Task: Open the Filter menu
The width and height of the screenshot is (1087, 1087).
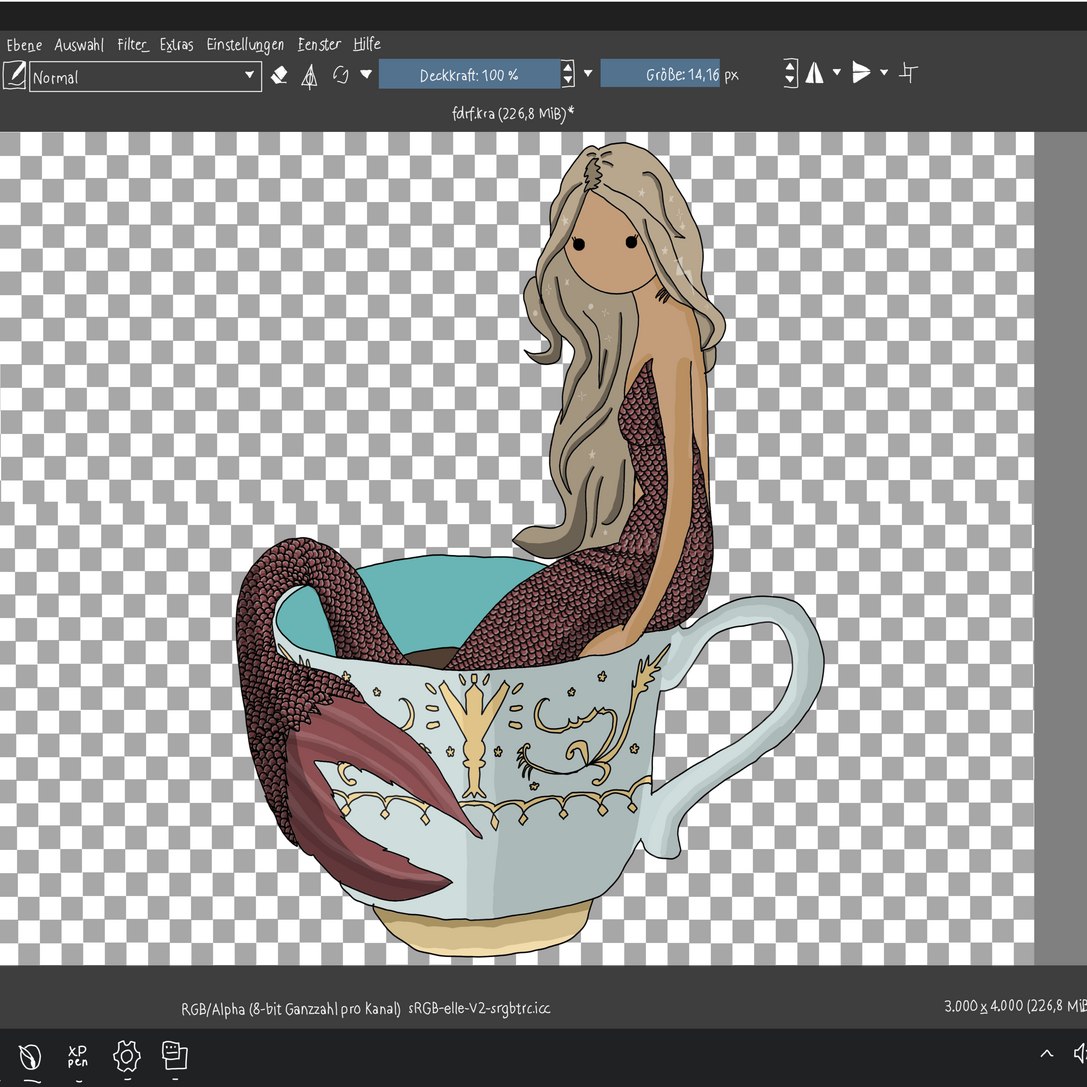Action: tap(132, 45)
